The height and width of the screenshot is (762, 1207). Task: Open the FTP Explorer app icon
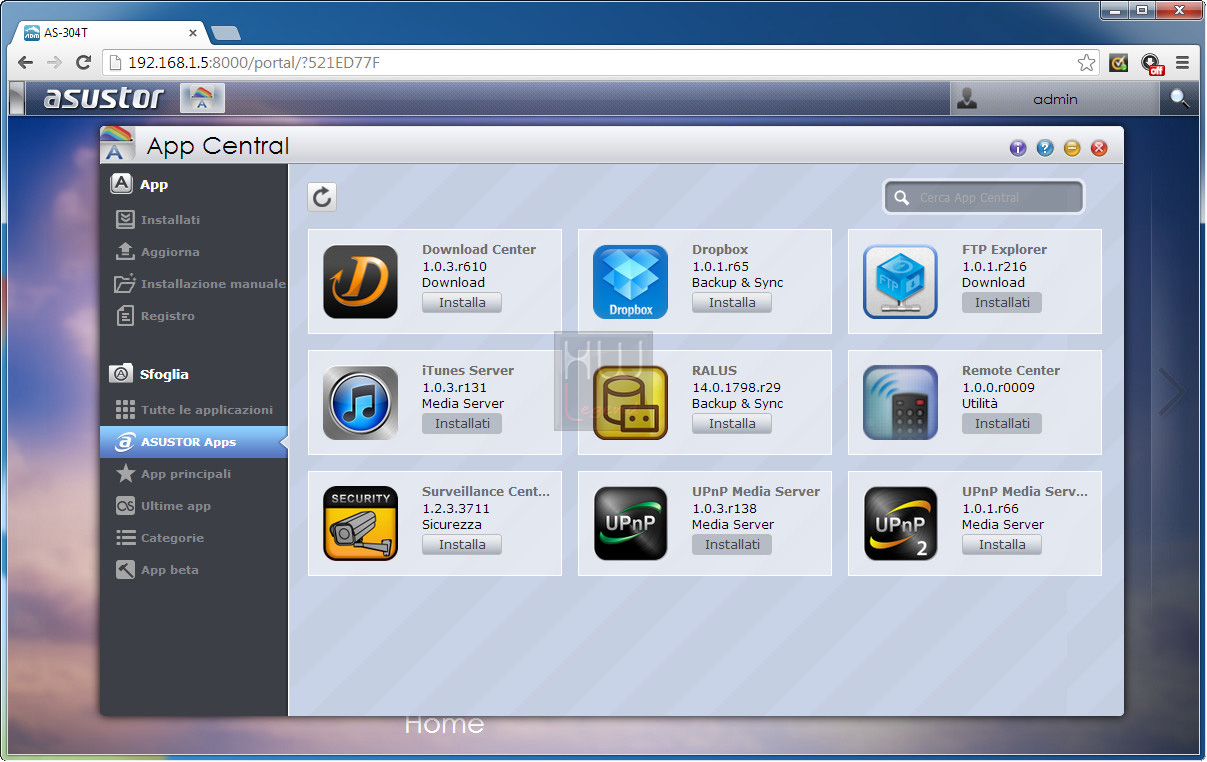(x=900, y=282)
